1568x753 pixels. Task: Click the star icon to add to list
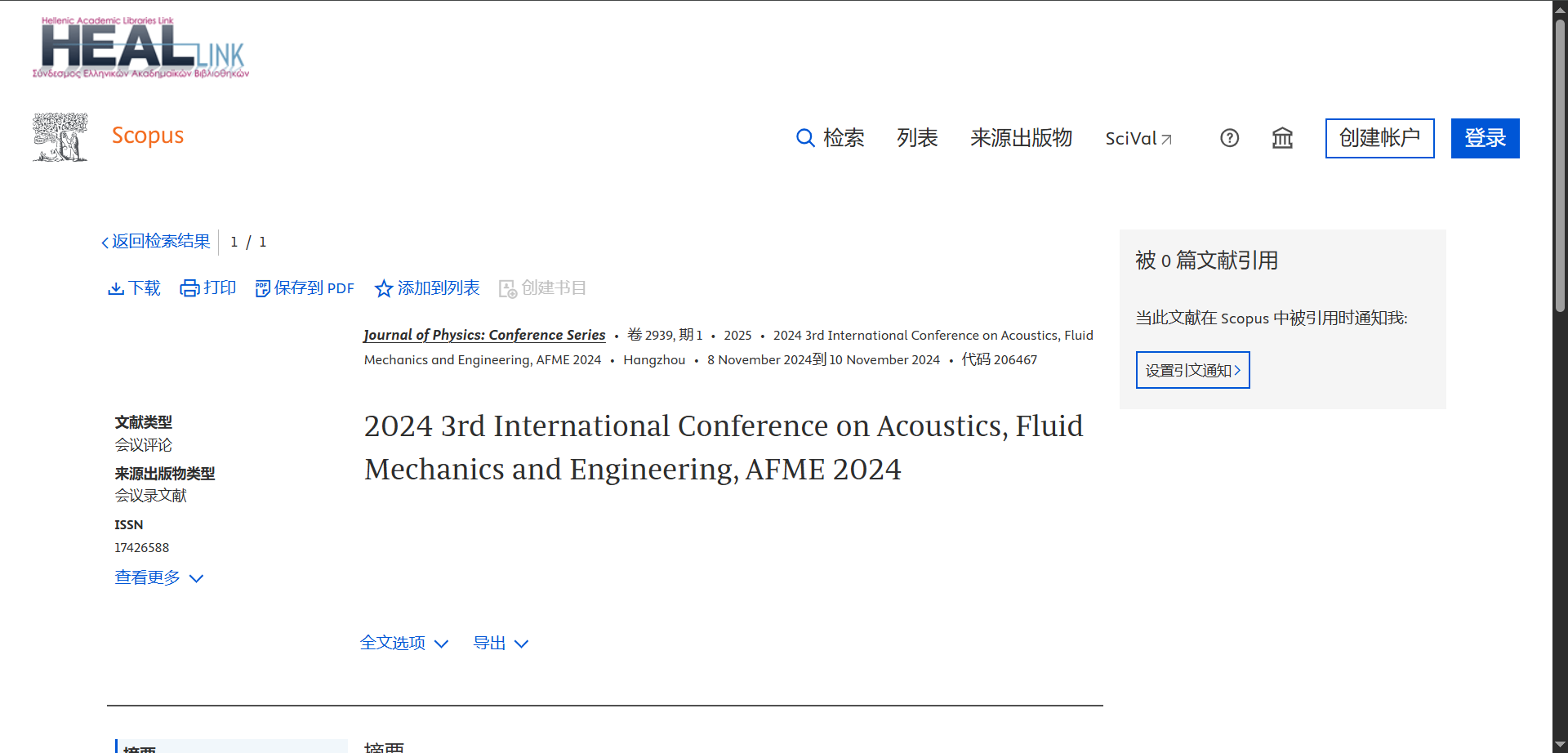[x=383, y=288]
